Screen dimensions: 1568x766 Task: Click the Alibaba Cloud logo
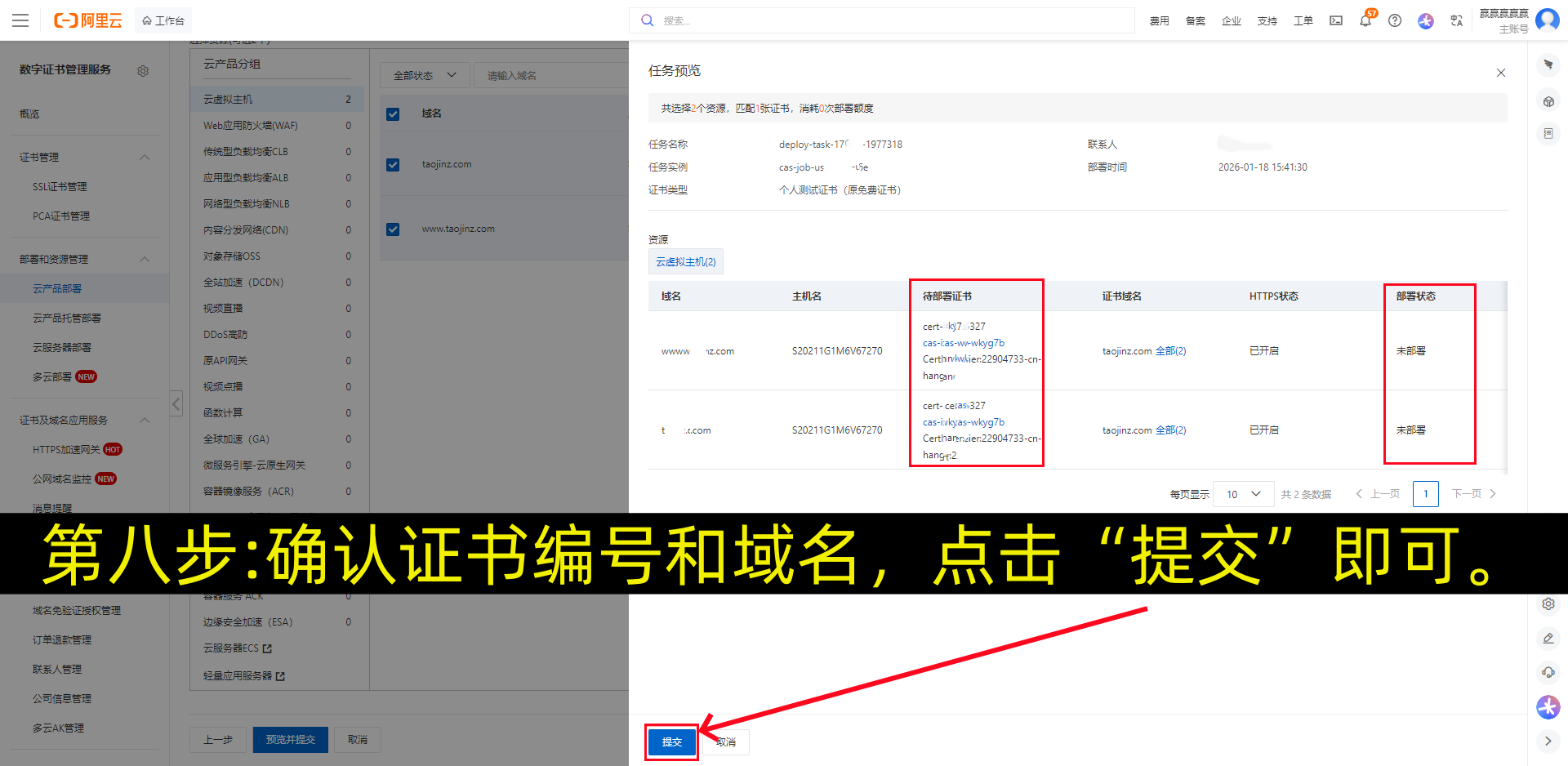pyautogui.click(x=87, y=20)
